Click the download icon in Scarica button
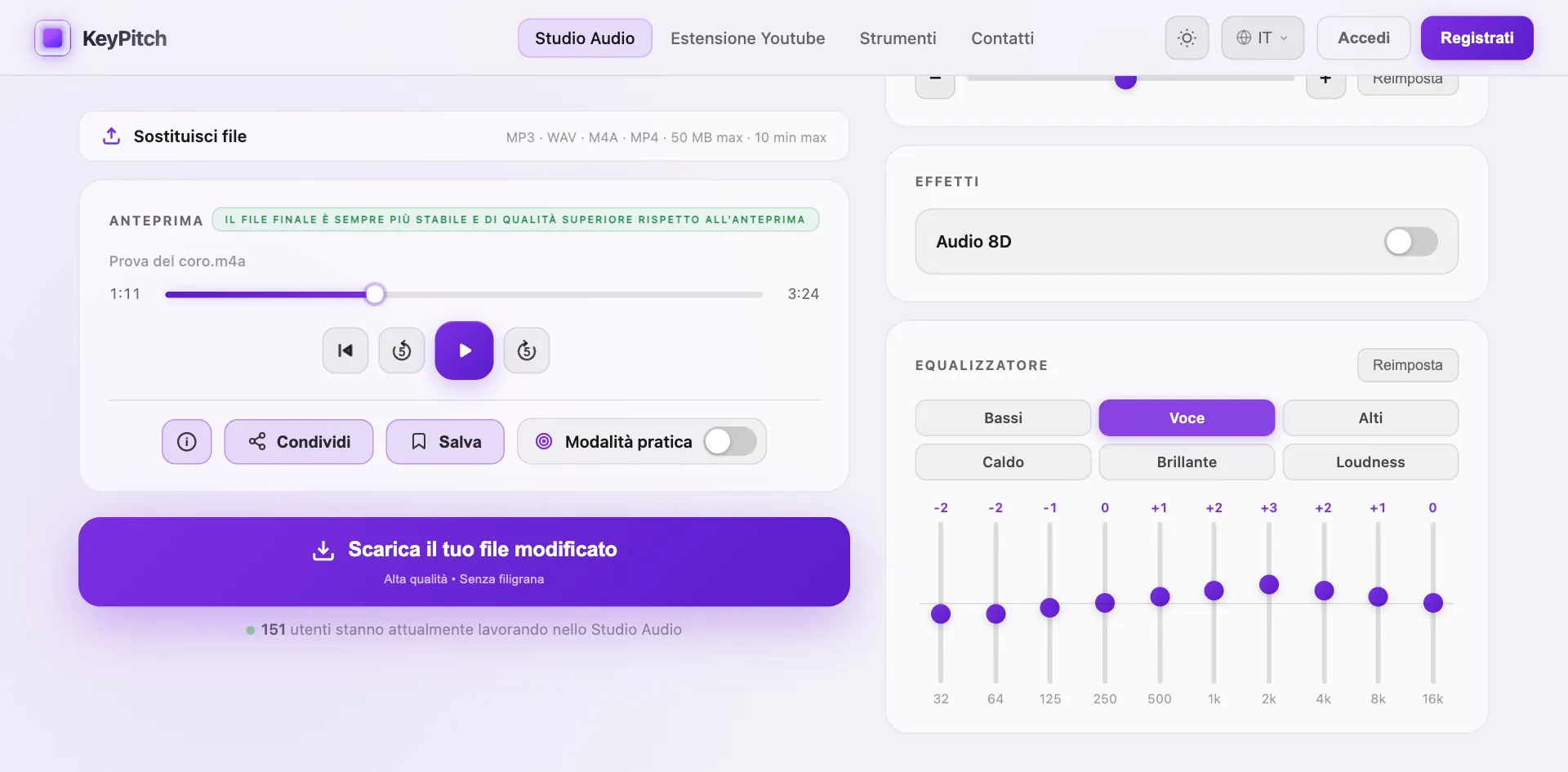Viewport: 1568px width, 772px height. coord(323,550)
